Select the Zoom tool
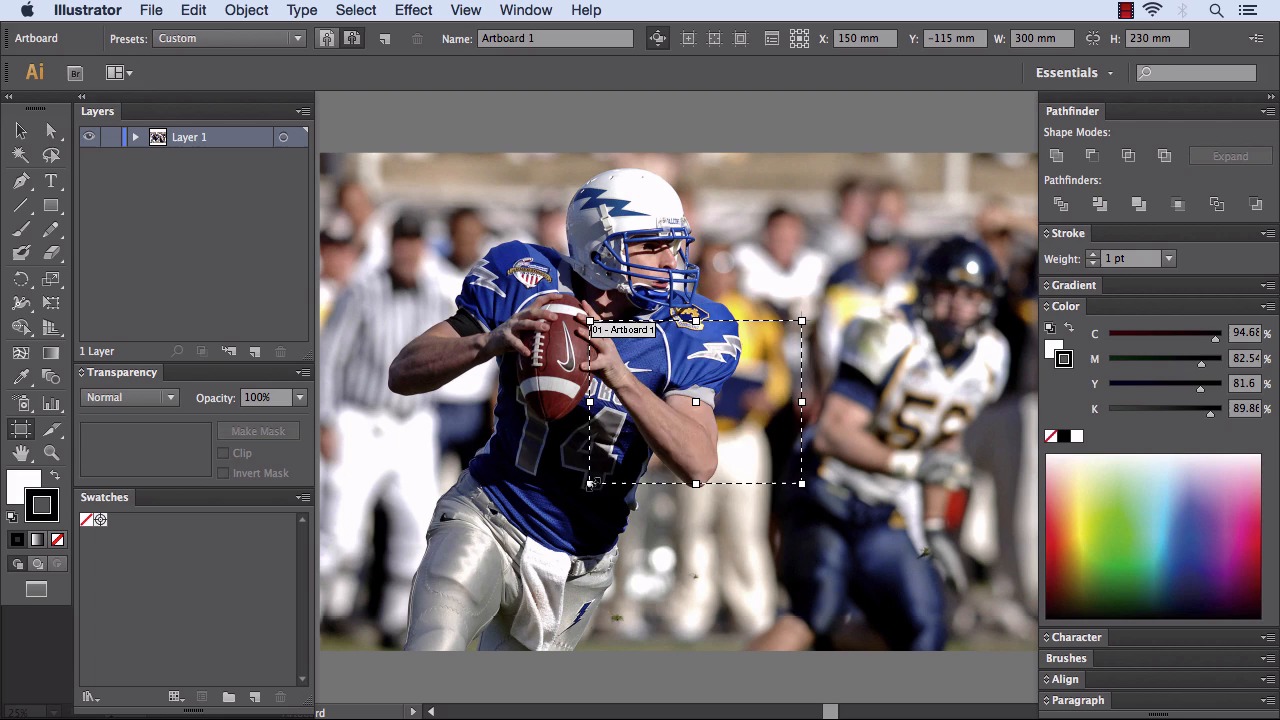The image size is (1280, 720). 51,454
